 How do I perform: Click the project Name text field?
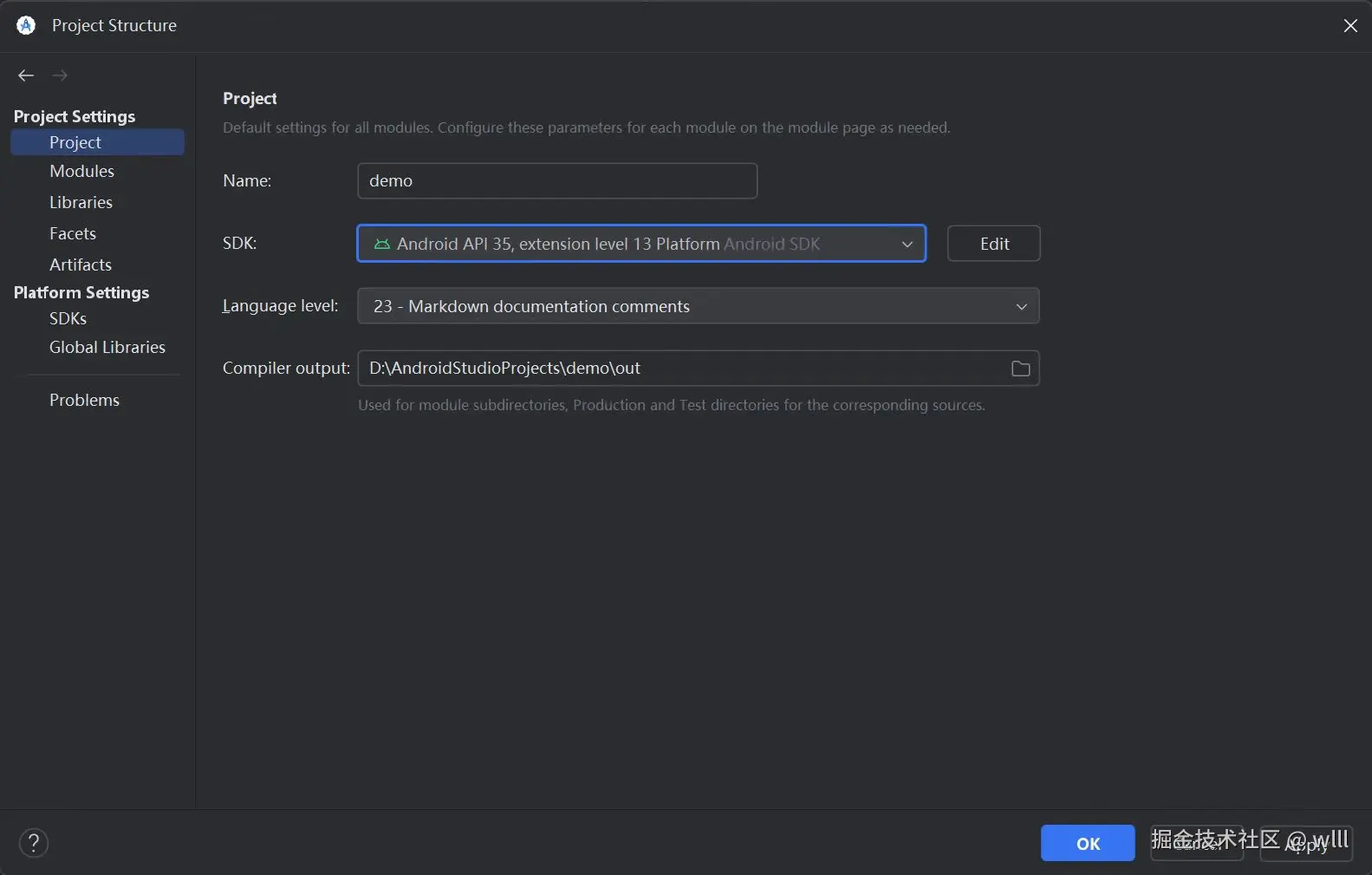pos(557,180)
